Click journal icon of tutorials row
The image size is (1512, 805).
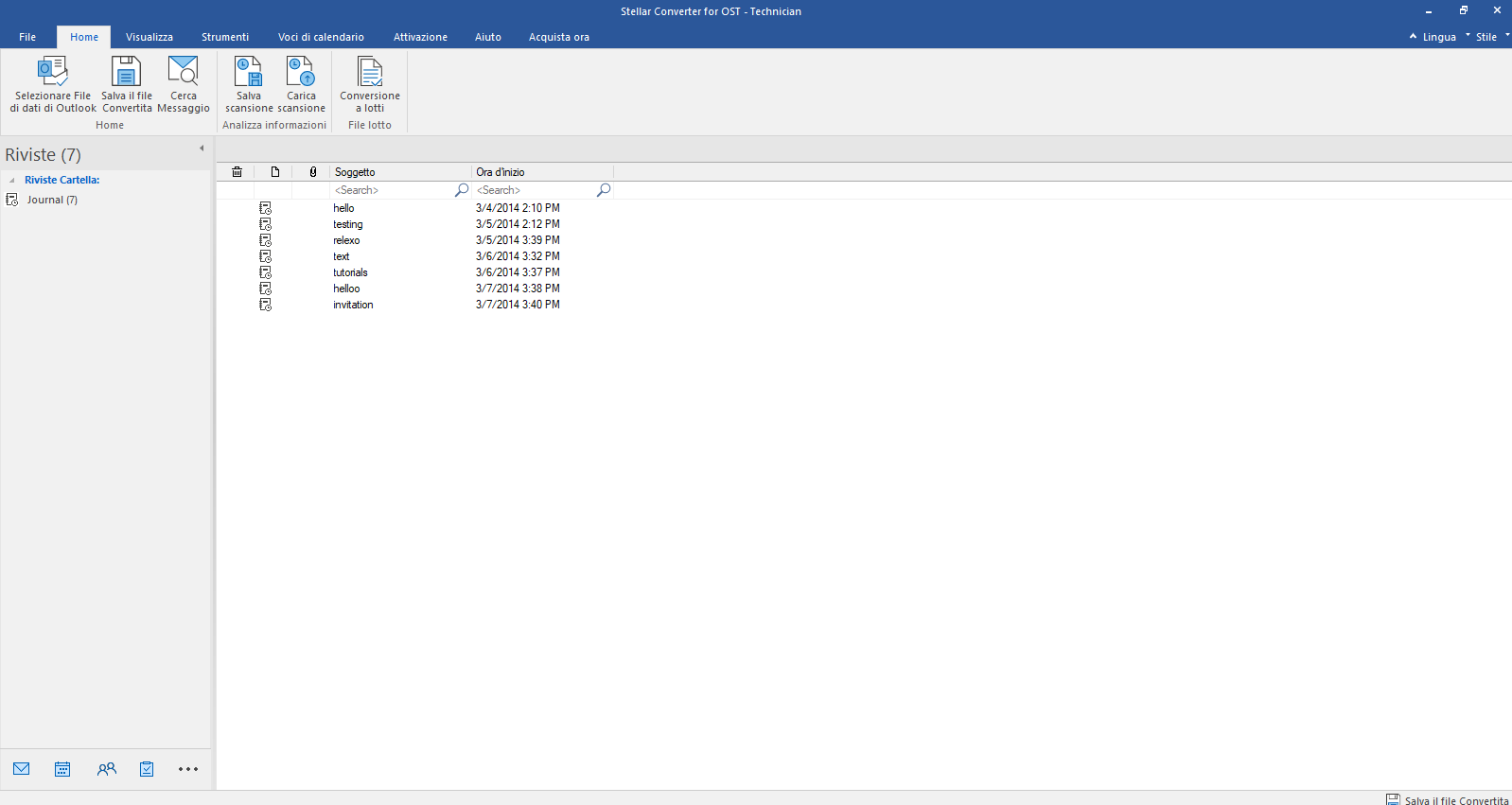266,272
